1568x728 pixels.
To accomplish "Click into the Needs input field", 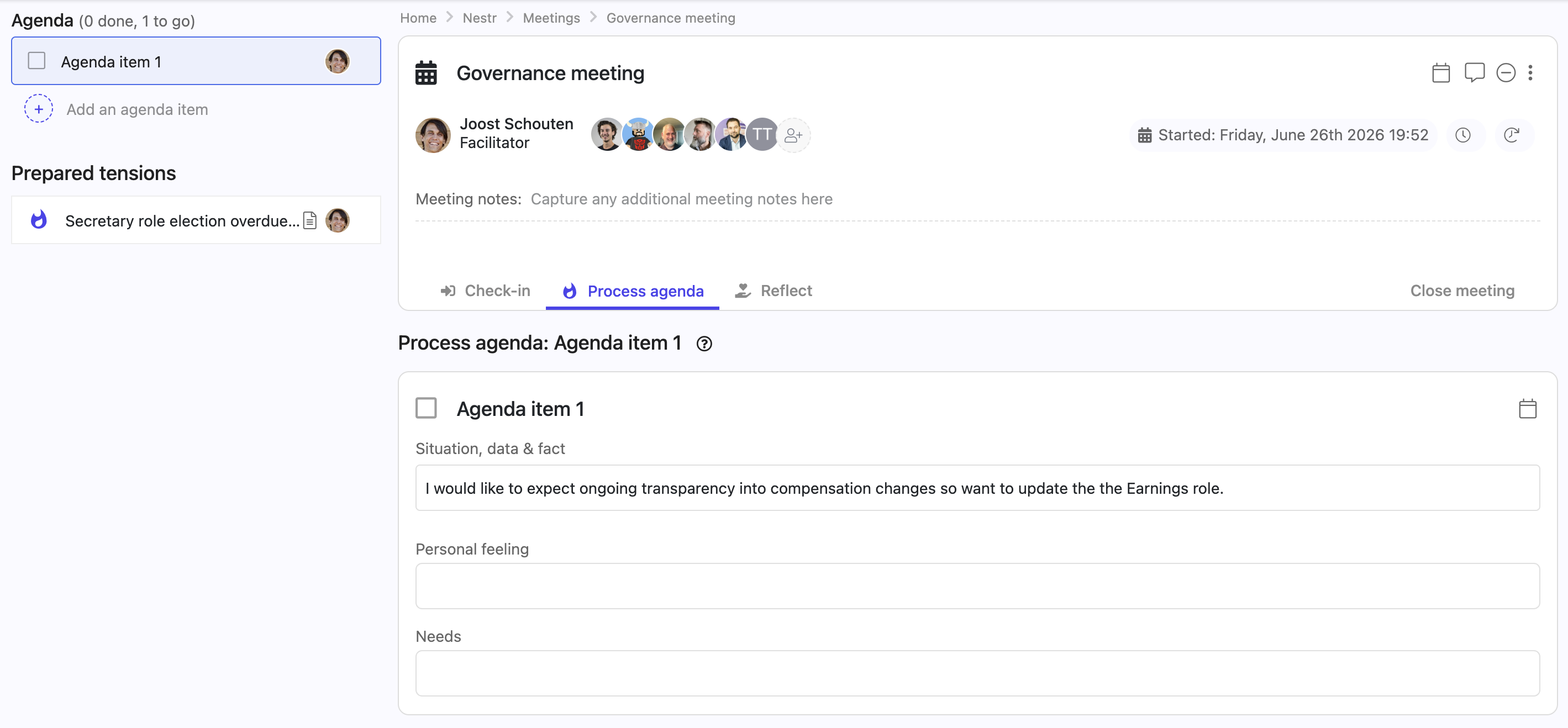I will click(x=977, y=673).
